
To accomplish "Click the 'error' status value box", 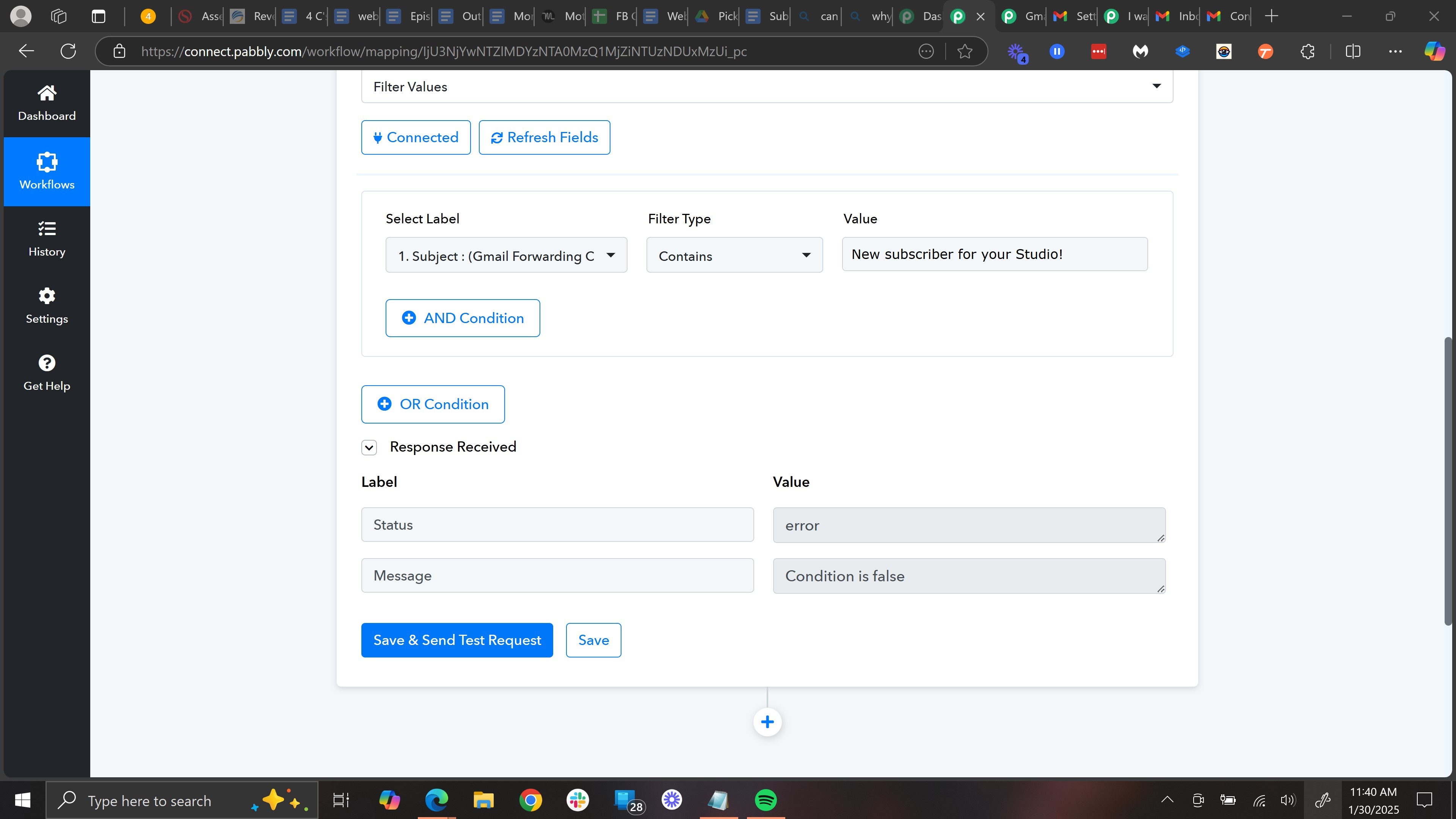I will [969, 525].
